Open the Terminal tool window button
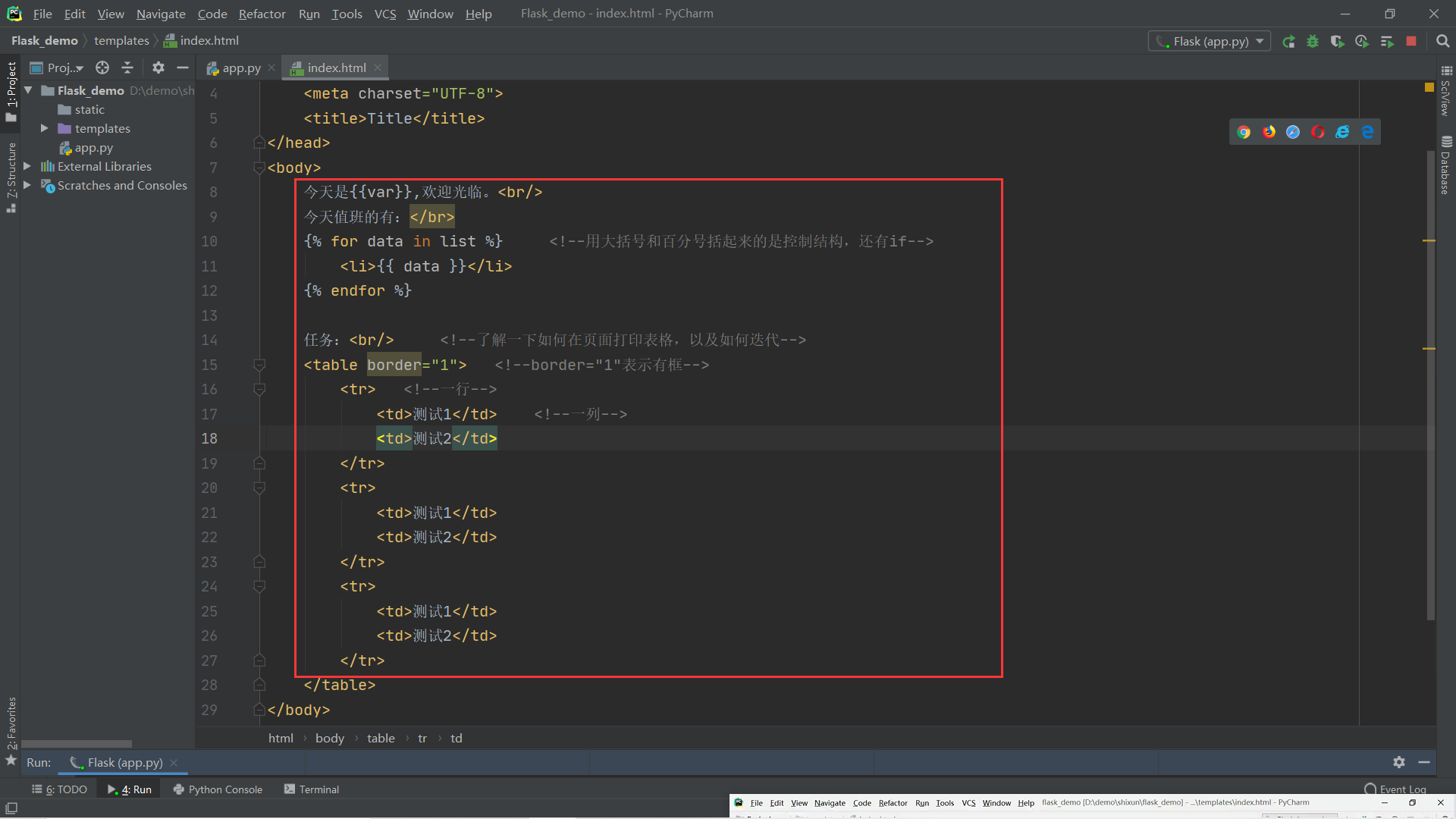The width and height of the screenshot is (1456, 819). point(311,789)
